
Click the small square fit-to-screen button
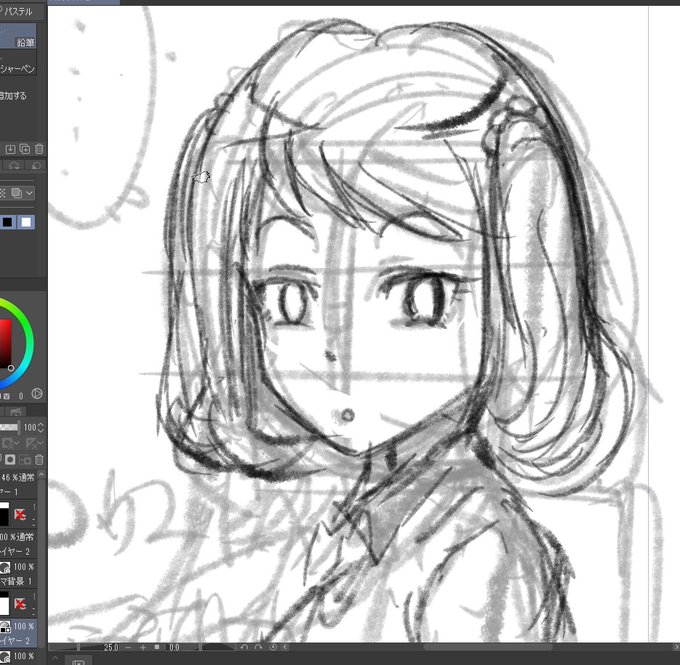[157, 647]
